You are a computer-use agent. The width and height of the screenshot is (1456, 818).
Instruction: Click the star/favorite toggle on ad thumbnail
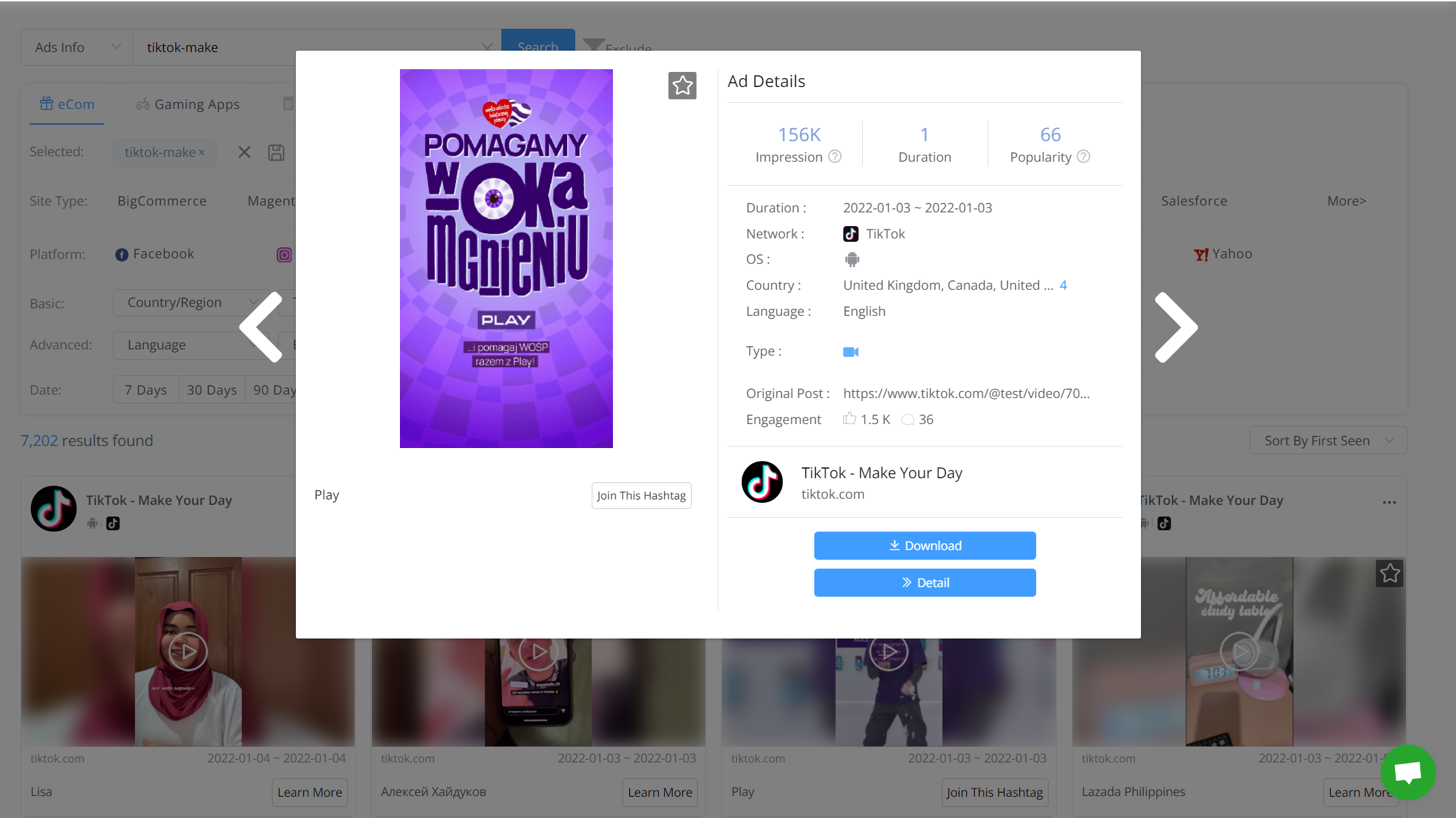click(683, 85)
